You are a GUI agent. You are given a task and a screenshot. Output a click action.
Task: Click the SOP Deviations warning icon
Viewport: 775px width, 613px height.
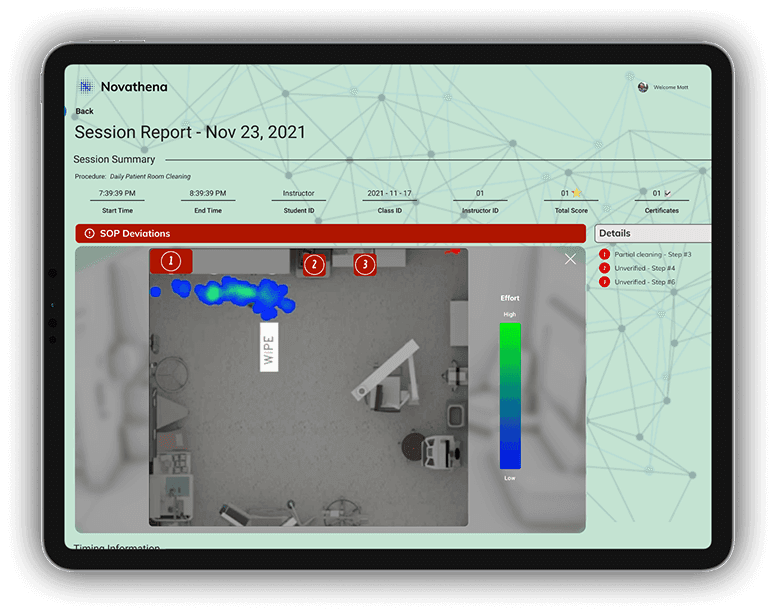89,234
